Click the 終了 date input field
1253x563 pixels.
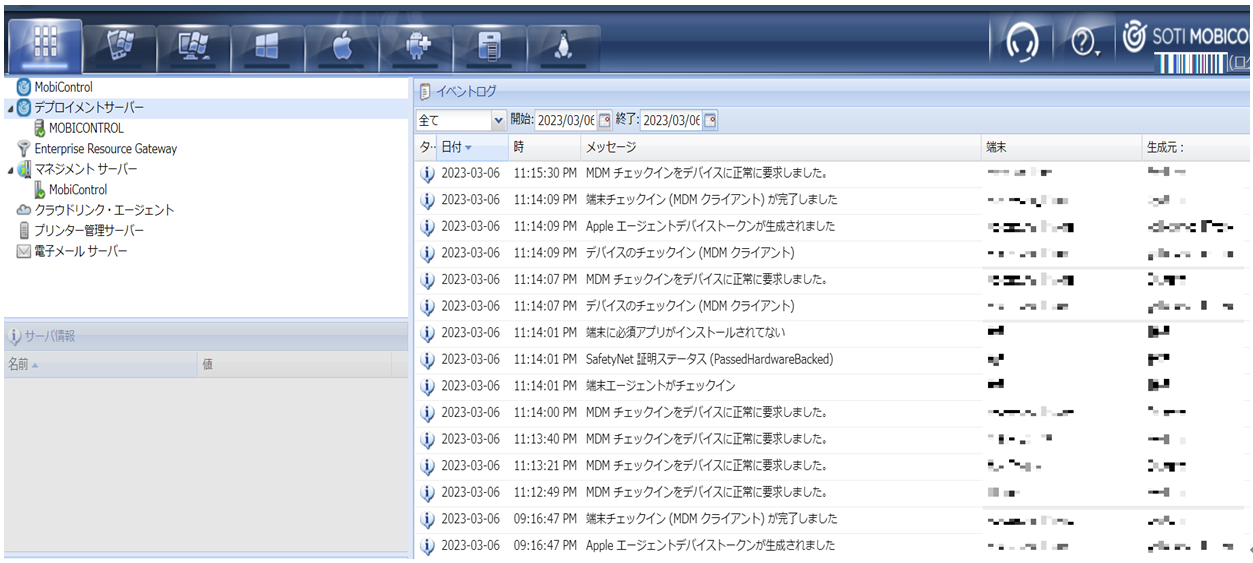point(671,120)
